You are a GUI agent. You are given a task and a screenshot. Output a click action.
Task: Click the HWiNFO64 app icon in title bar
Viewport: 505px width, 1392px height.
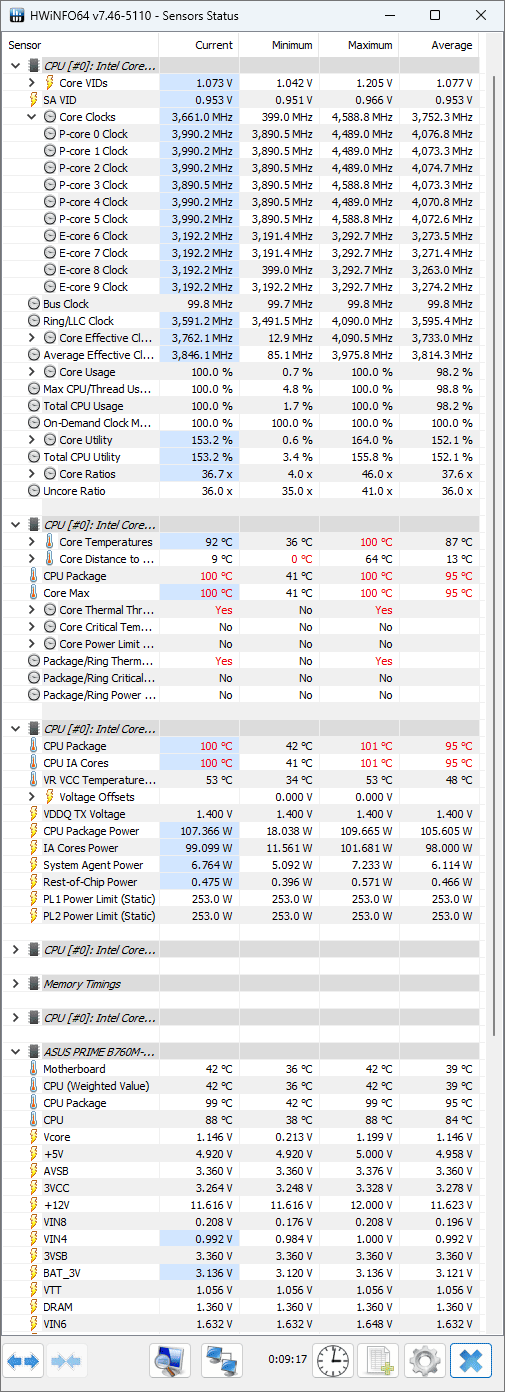click(18, 16)
